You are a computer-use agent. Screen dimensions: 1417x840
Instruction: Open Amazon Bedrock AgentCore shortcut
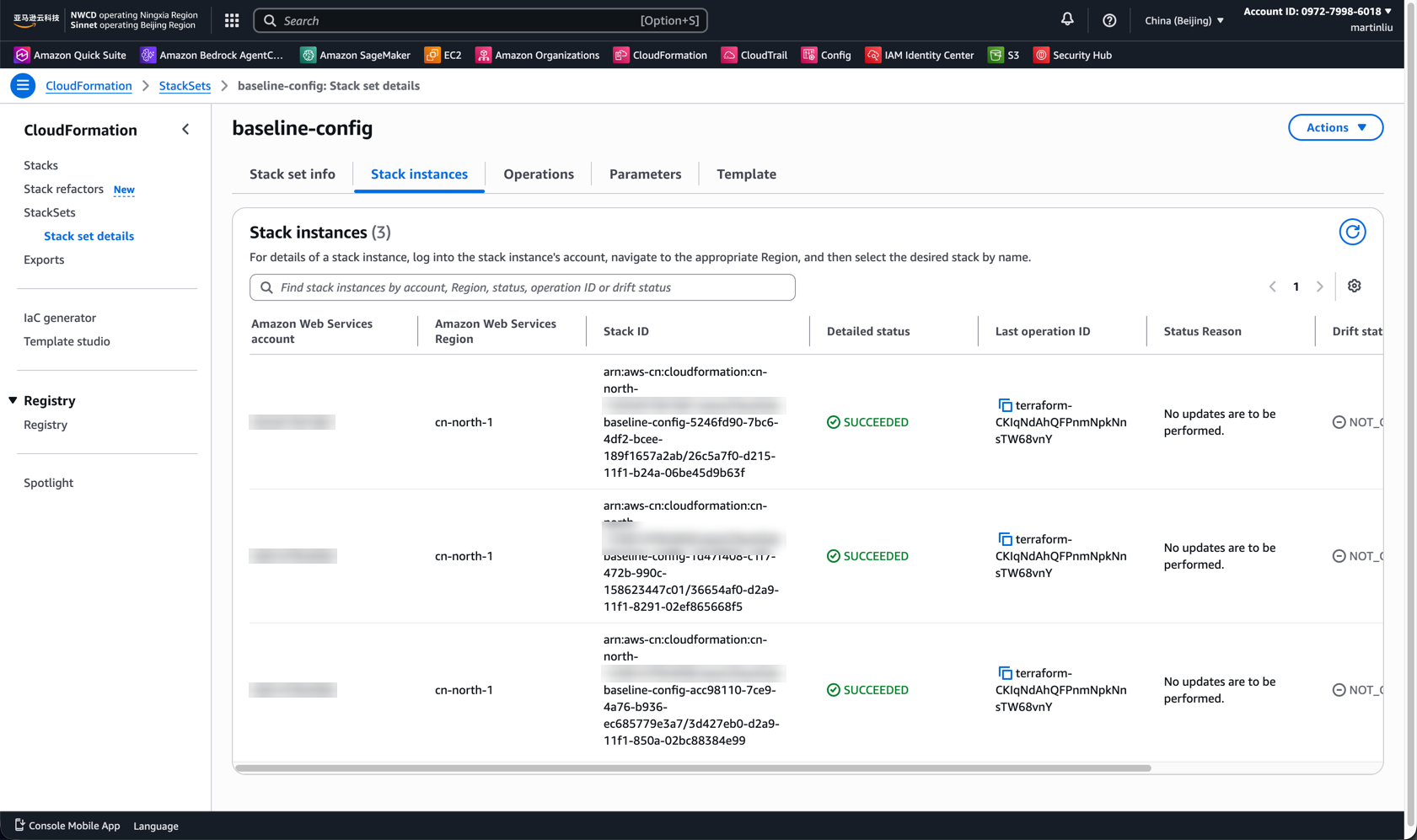click(212, 55)
